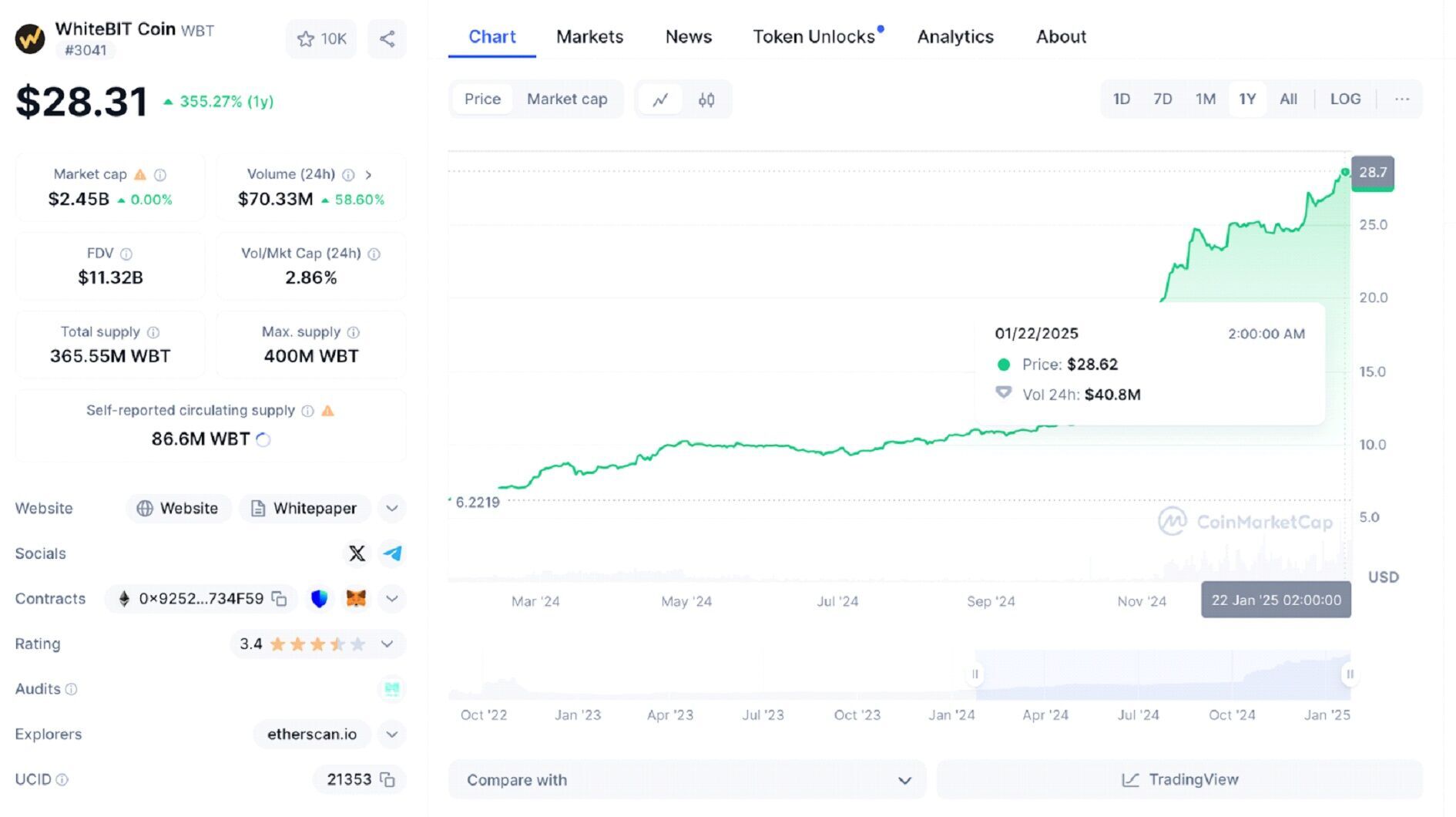The height and width of the screenshot is (817, 1456).
Task: Click the share icon button
Action: pos(387,39)
